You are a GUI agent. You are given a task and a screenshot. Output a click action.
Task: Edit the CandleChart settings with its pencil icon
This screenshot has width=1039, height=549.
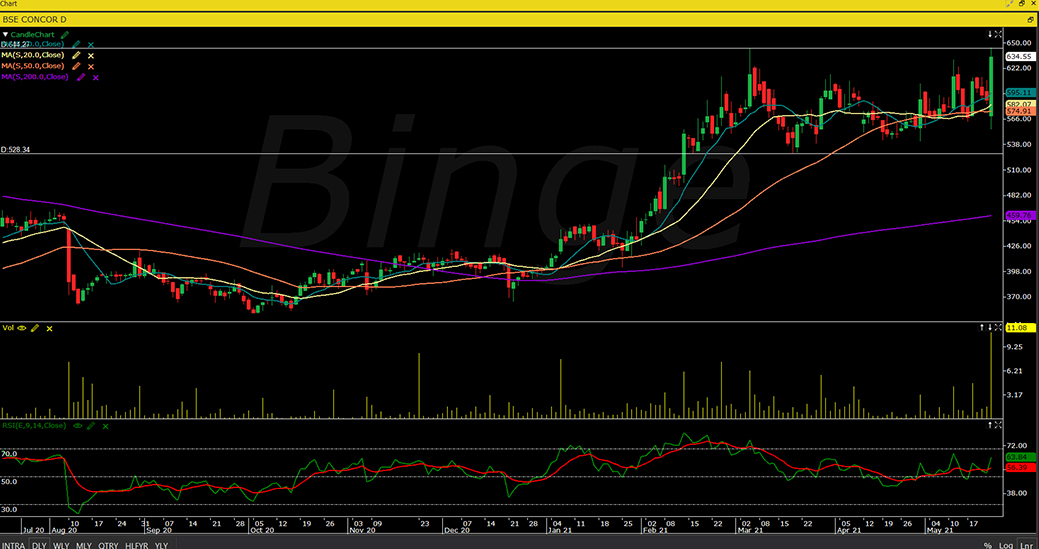click(64, 34)
